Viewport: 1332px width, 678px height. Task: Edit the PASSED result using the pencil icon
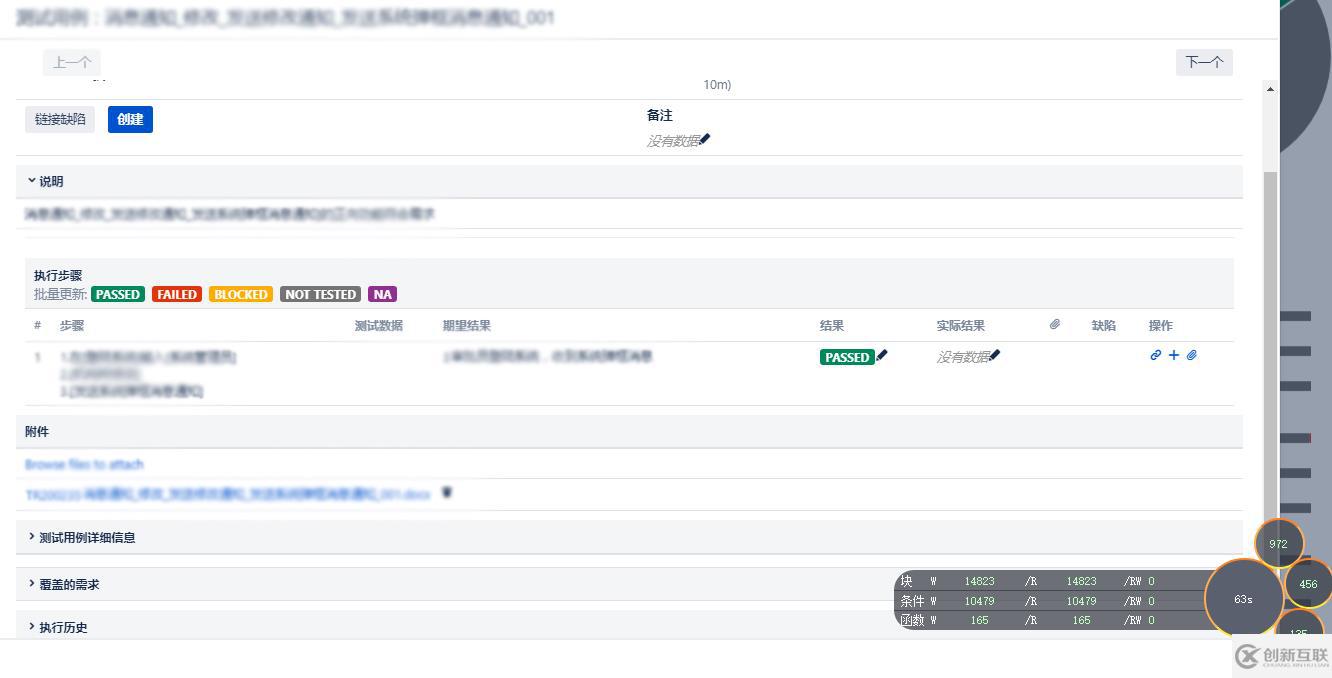pos(879,355)
